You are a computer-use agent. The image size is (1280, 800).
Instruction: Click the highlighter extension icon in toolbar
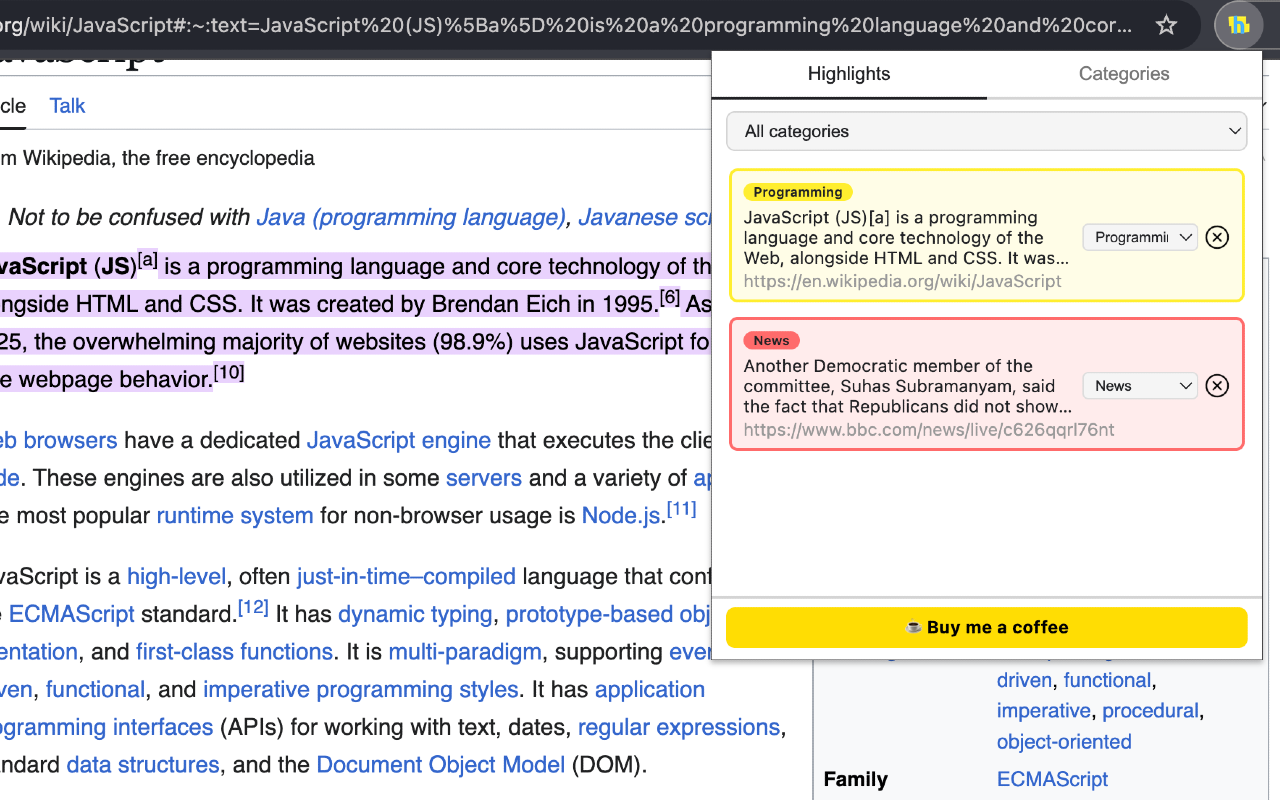pyautogui.click(x=1239, y=25)
